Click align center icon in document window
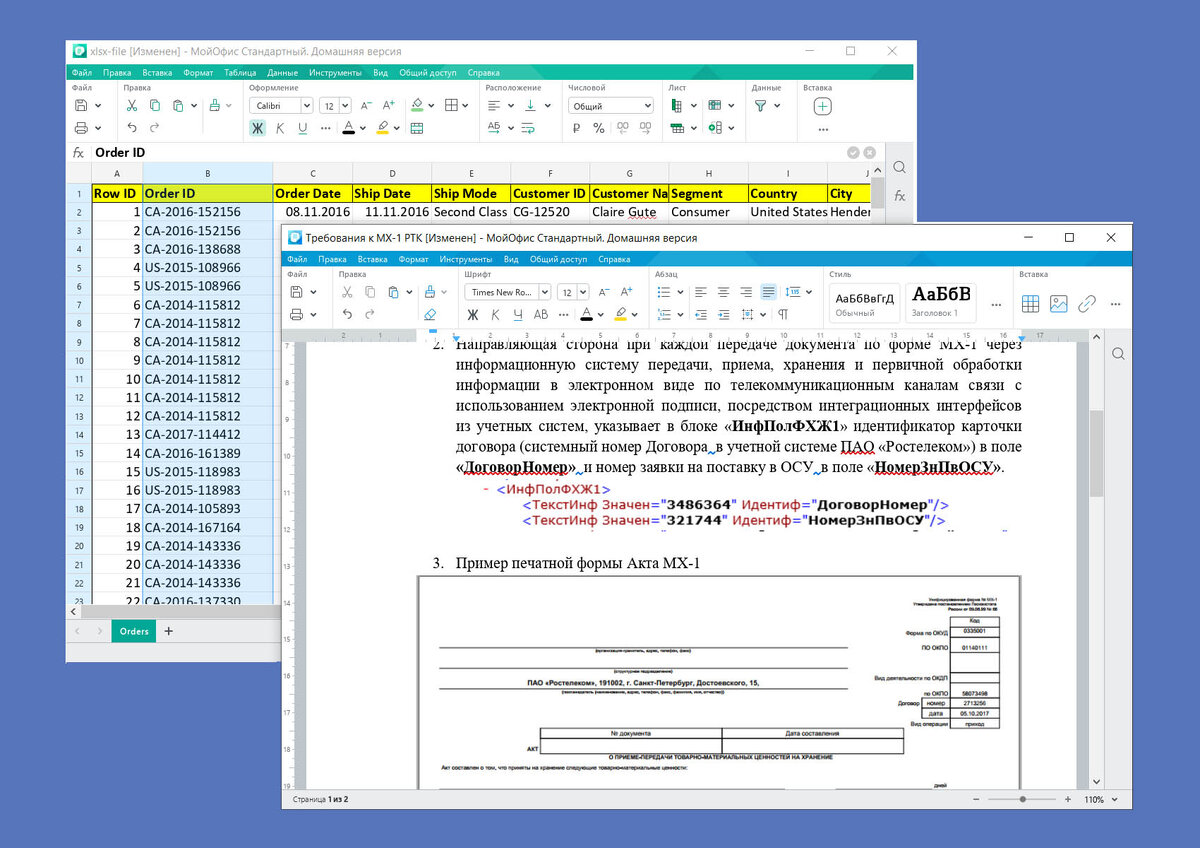Screen dimensions: 1200x848 click(x=723, y=292)
